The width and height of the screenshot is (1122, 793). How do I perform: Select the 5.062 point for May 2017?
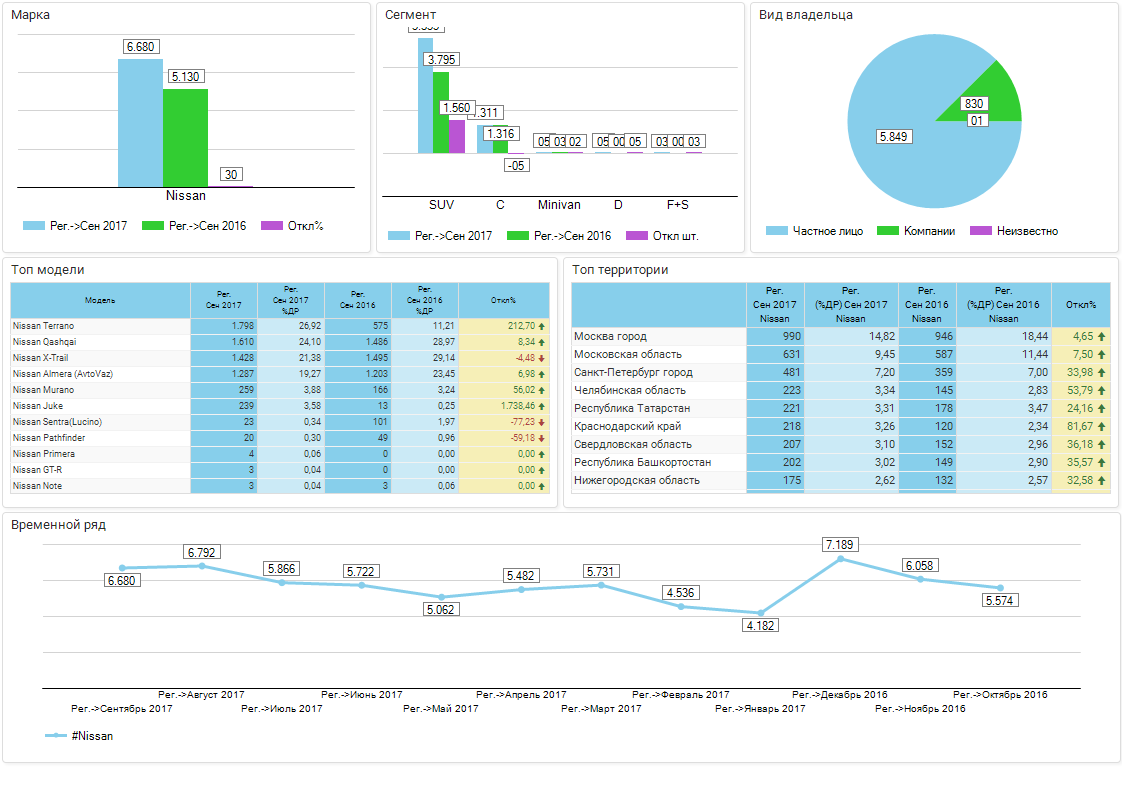coord(442,597)
